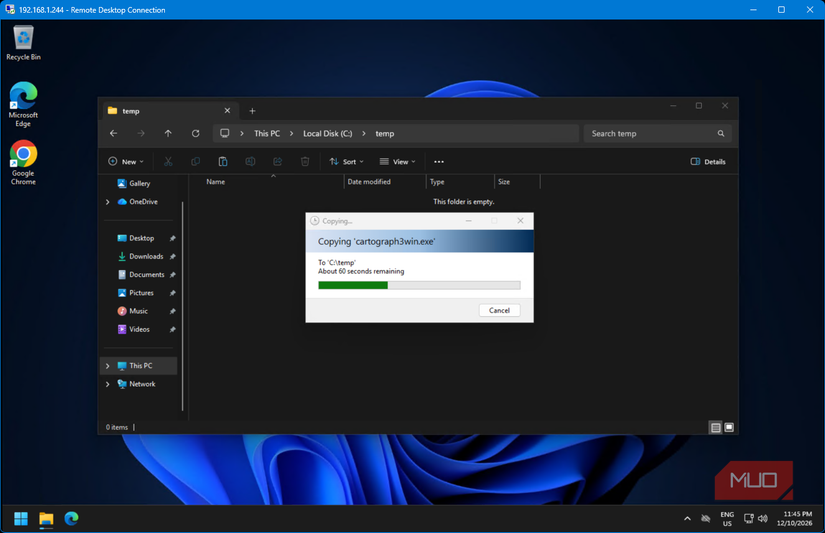Click the Delete trash toolbar icon

[x=305, y=162]
